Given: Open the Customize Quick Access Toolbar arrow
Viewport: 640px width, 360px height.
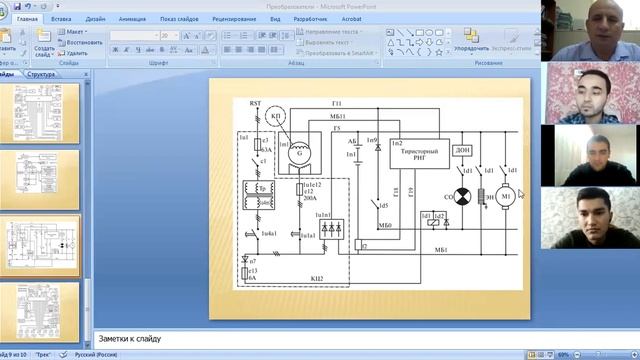Looking at the screenshot, I should 58,7.
